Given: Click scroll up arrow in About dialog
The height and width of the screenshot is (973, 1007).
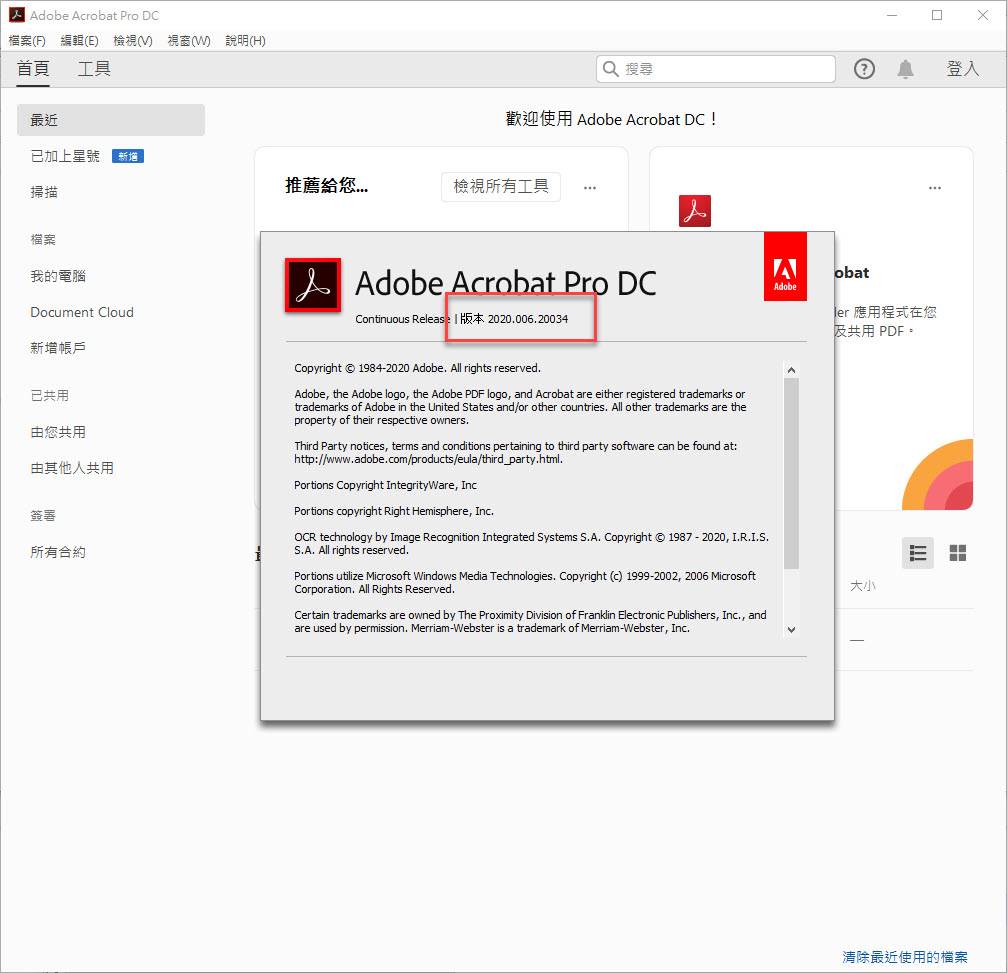Looking at the screenshot, I should 791,370.
